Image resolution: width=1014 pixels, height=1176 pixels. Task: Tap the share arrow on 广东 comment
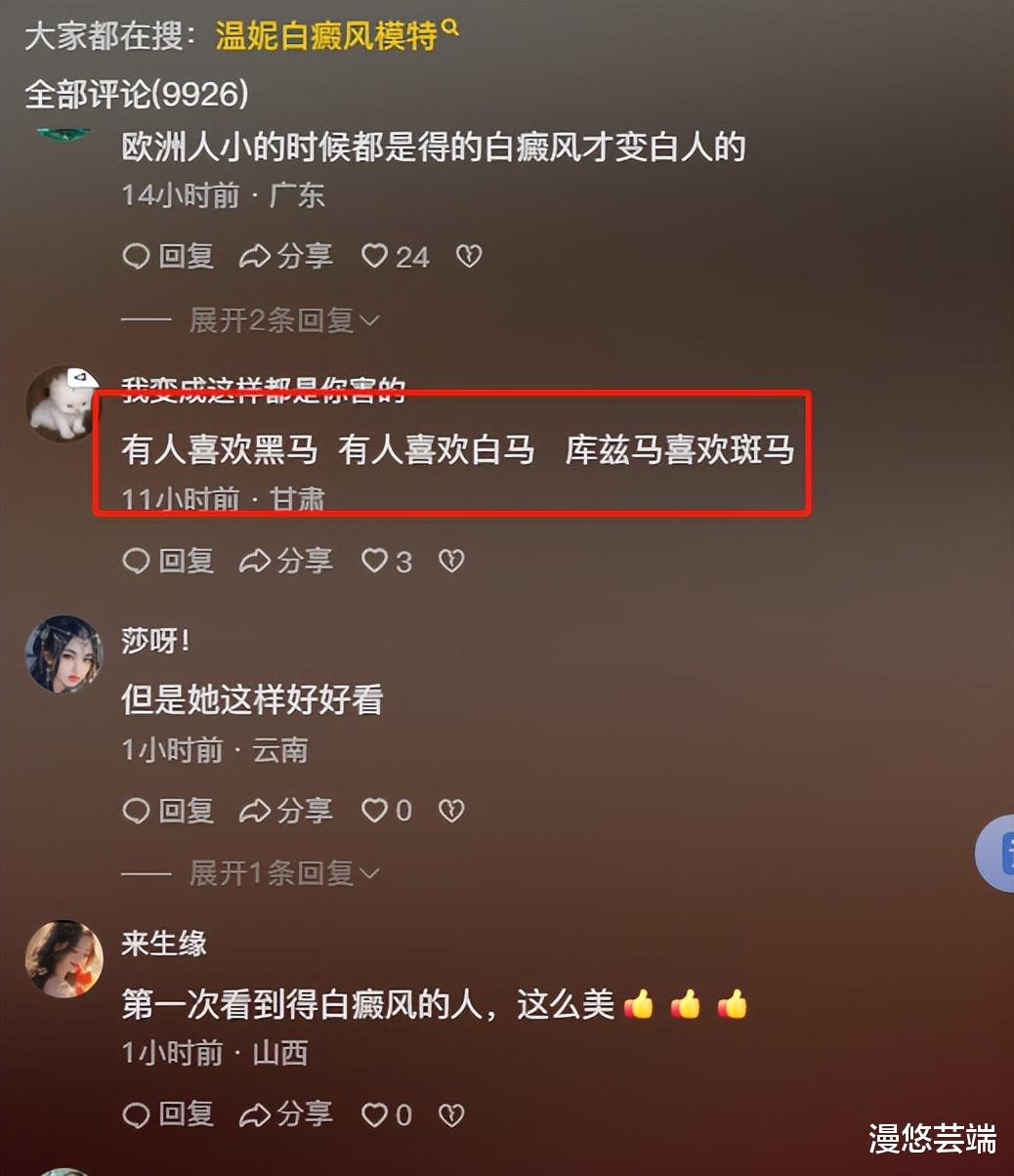pos(286,257)
